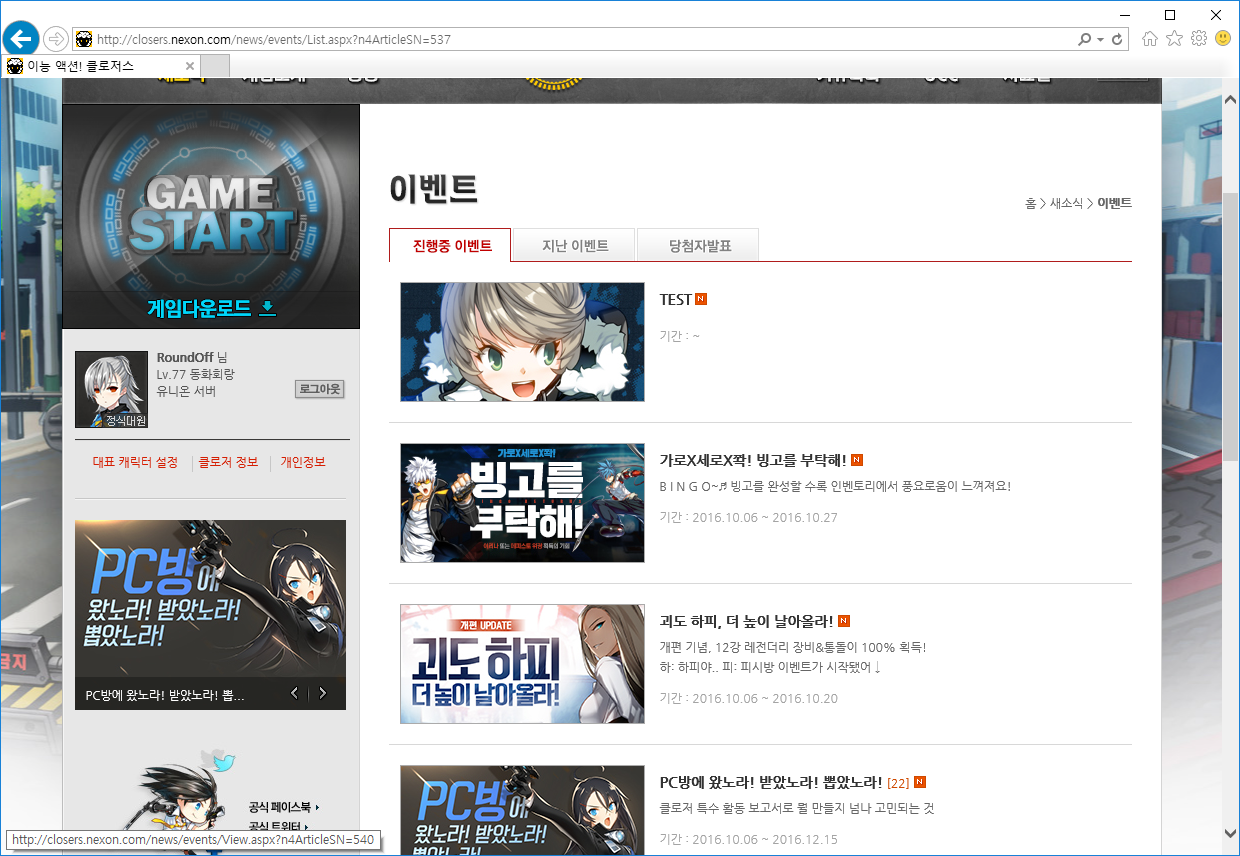Viewport: 1240px width, 856px height.
Task: Open 클로저 정보 link
Action: click(x=228, y=462)
